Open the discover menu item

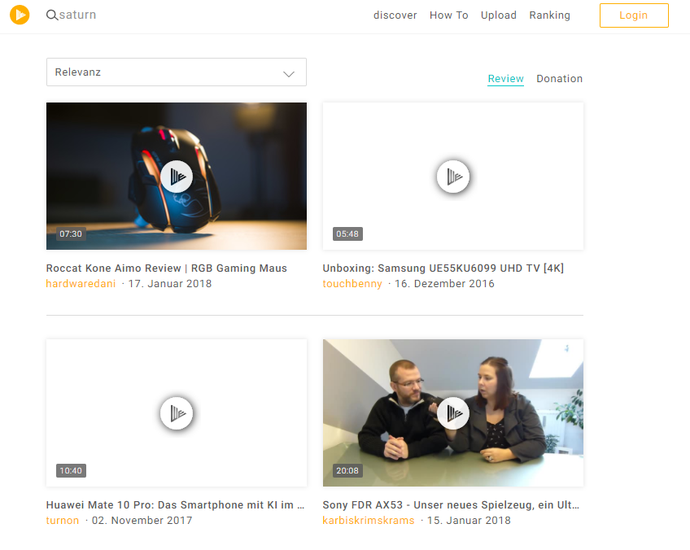395,15
